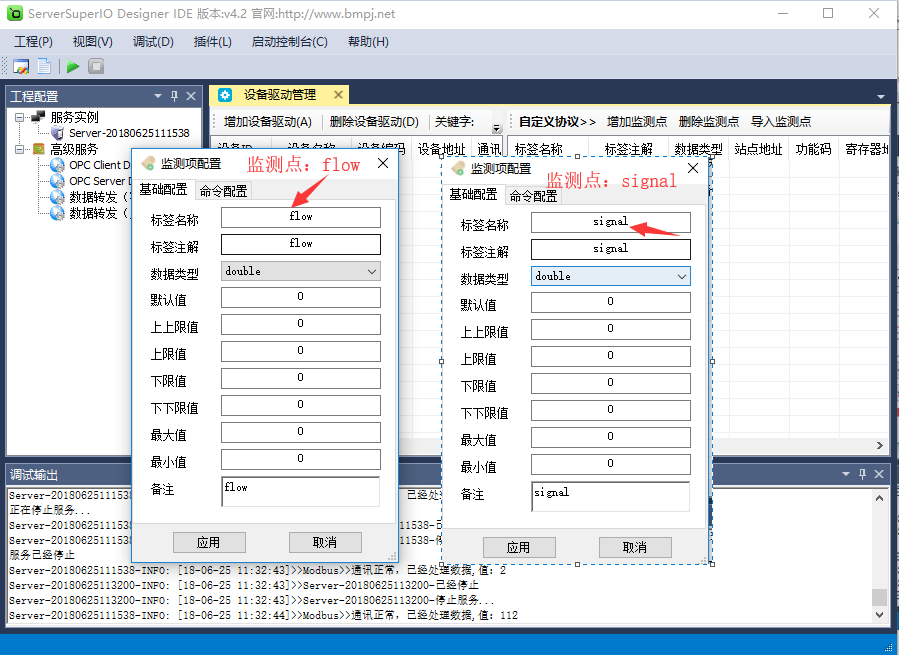
Task: Click 取消 button in flow dialog
Action: [325, 543]
